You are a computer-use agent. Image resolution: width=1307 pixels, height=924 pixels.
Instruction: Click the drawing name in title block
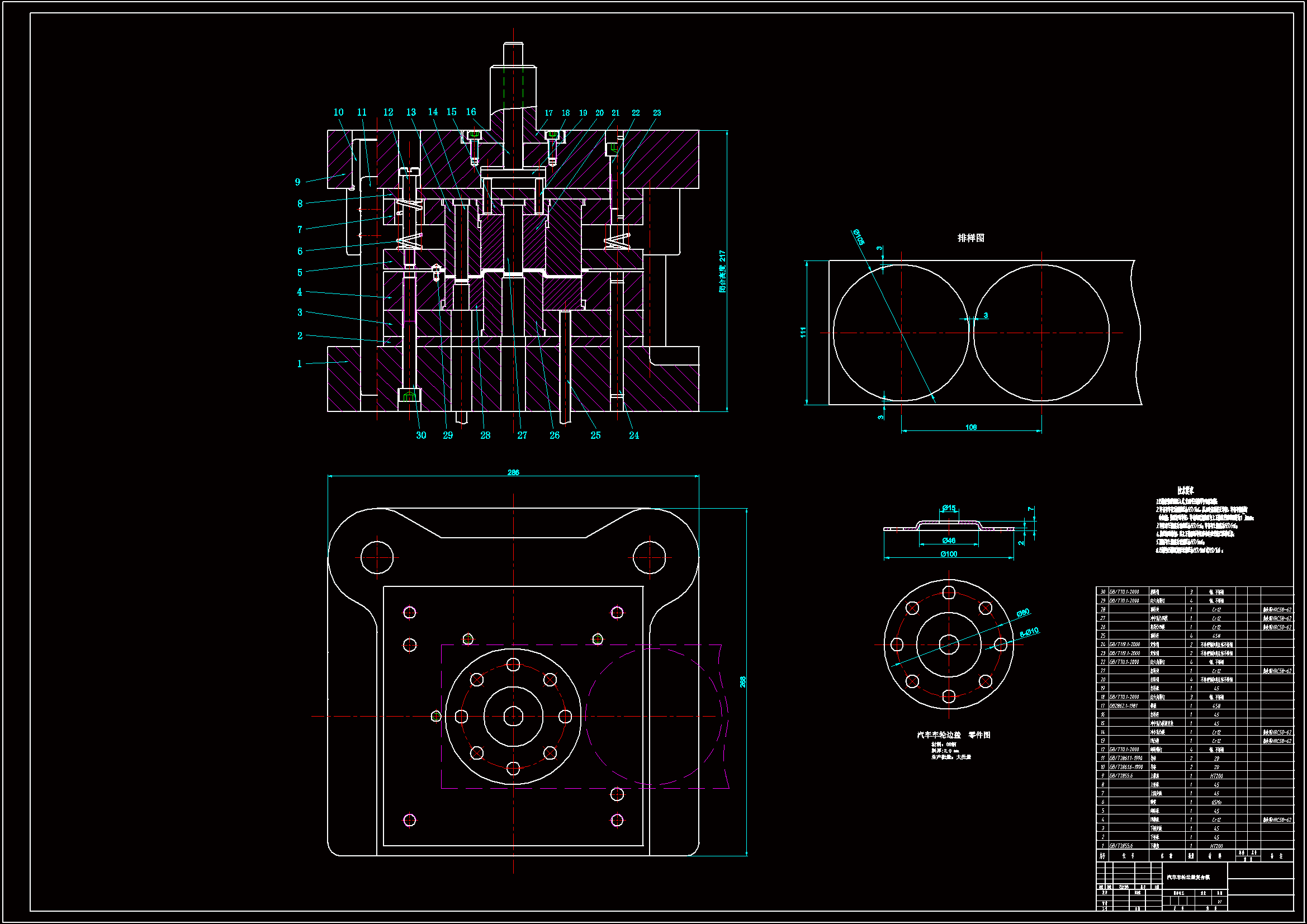coord(1188,877)
